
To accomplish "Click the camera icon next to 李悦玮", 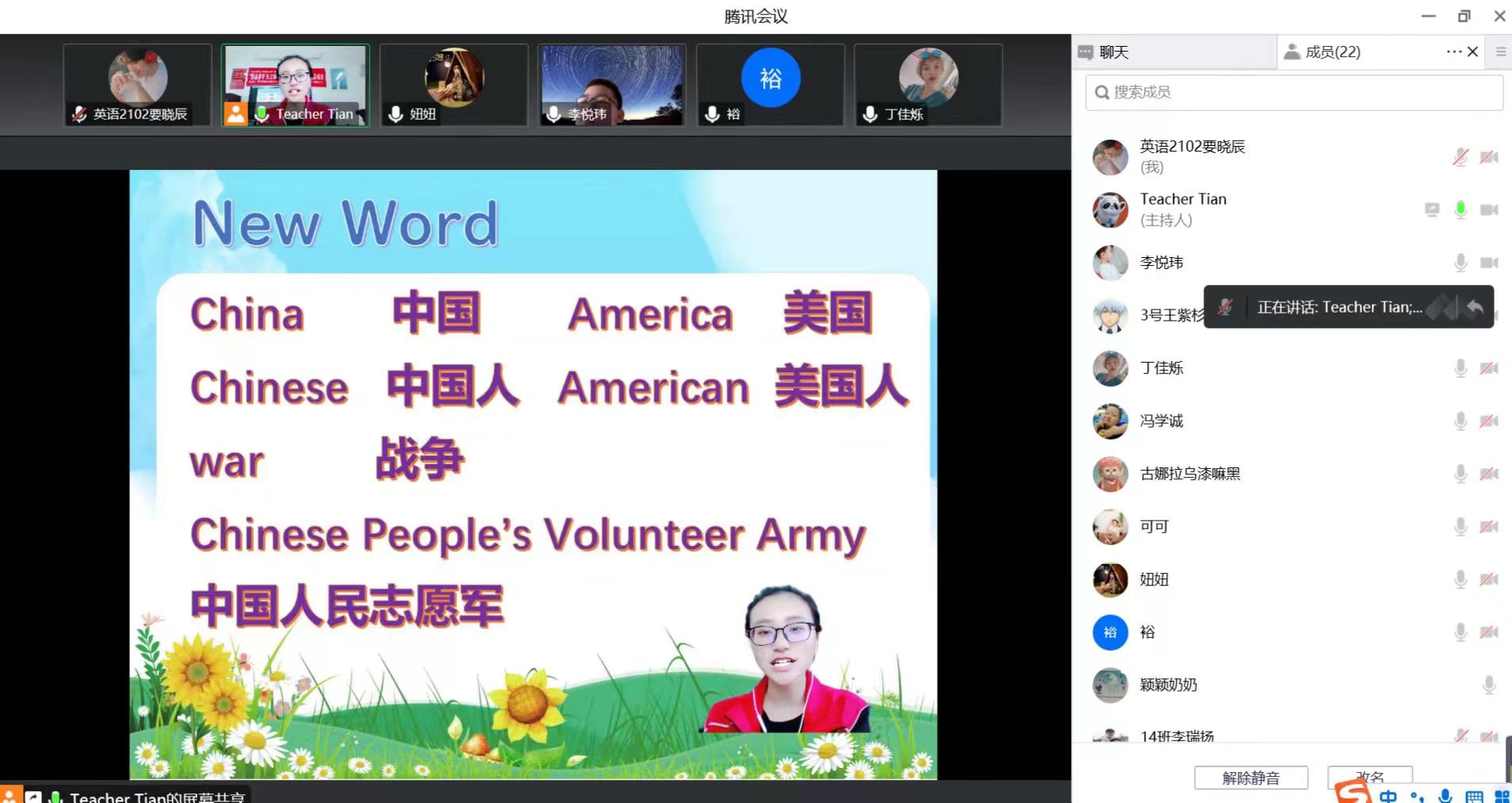I will tap(1489, 263).
